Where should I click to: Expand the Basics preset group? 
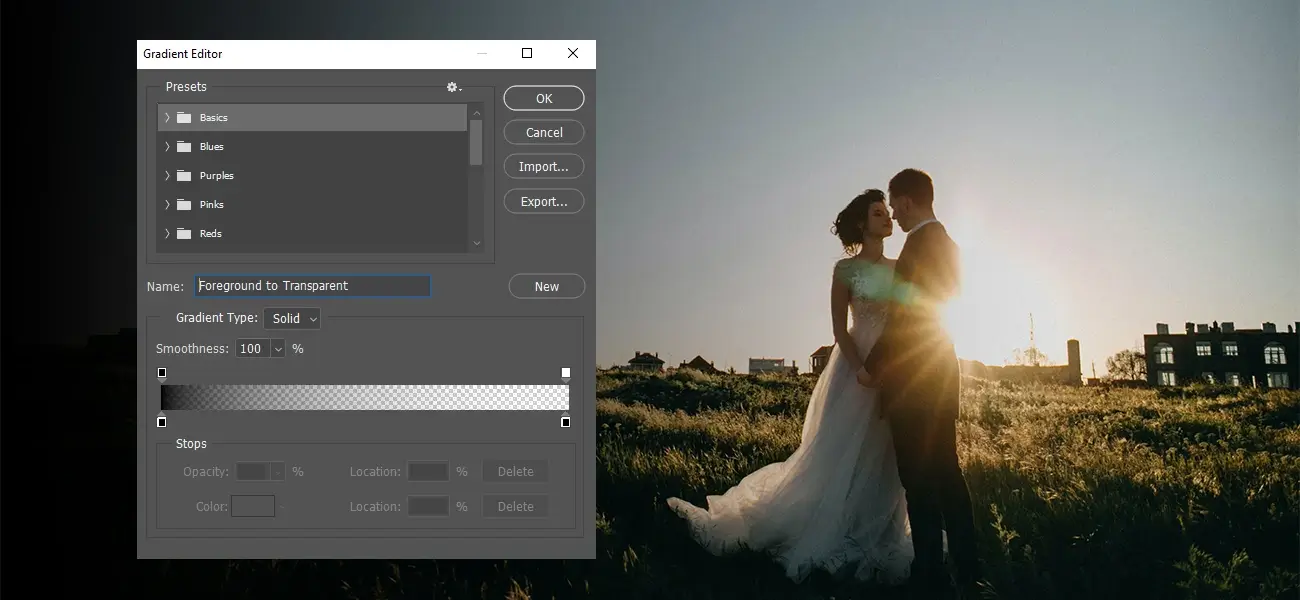pos(167,117)
